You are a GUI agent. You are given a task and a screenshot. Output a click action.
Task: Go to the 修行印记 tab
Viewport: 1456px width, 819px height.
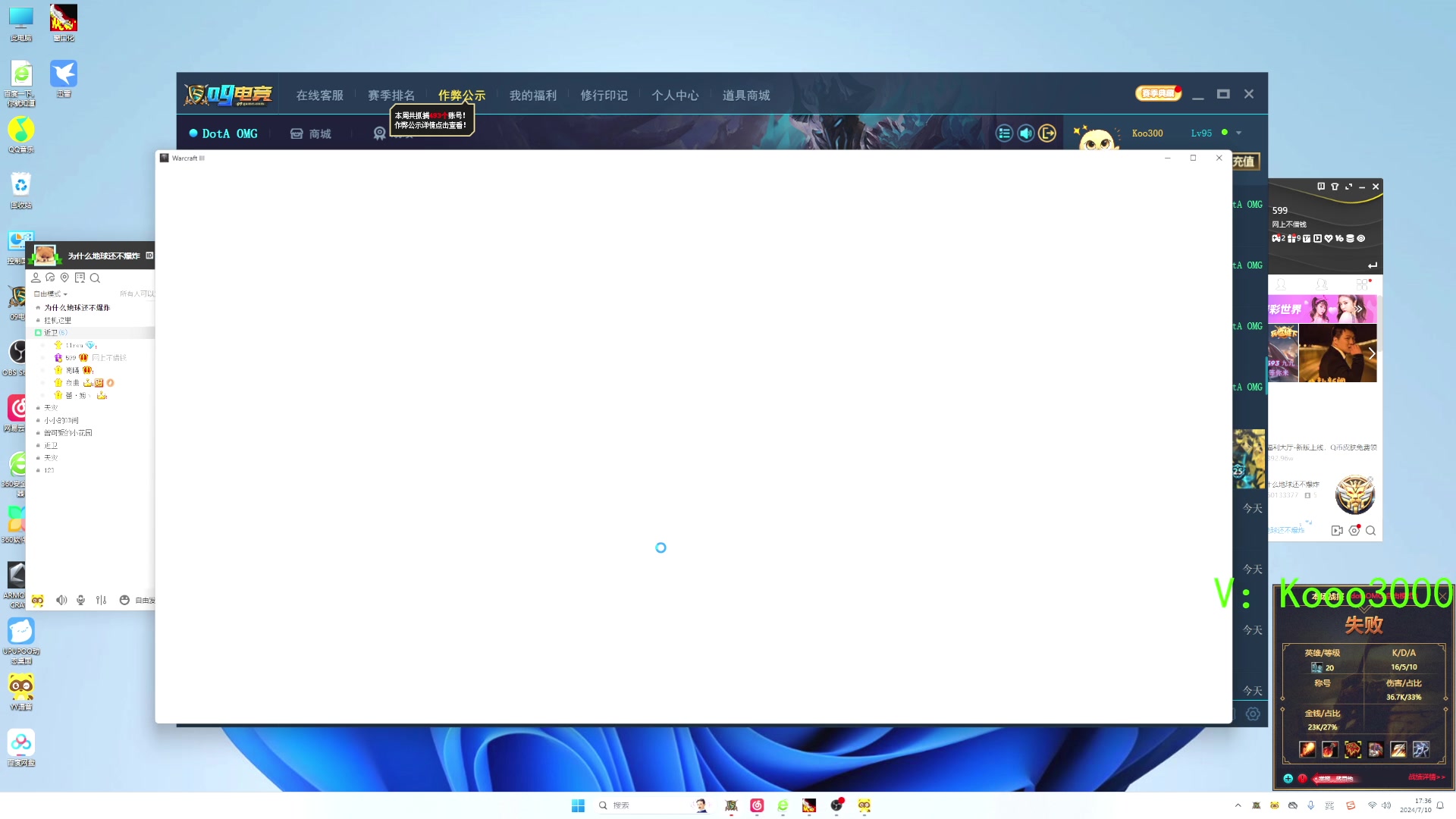604,96
